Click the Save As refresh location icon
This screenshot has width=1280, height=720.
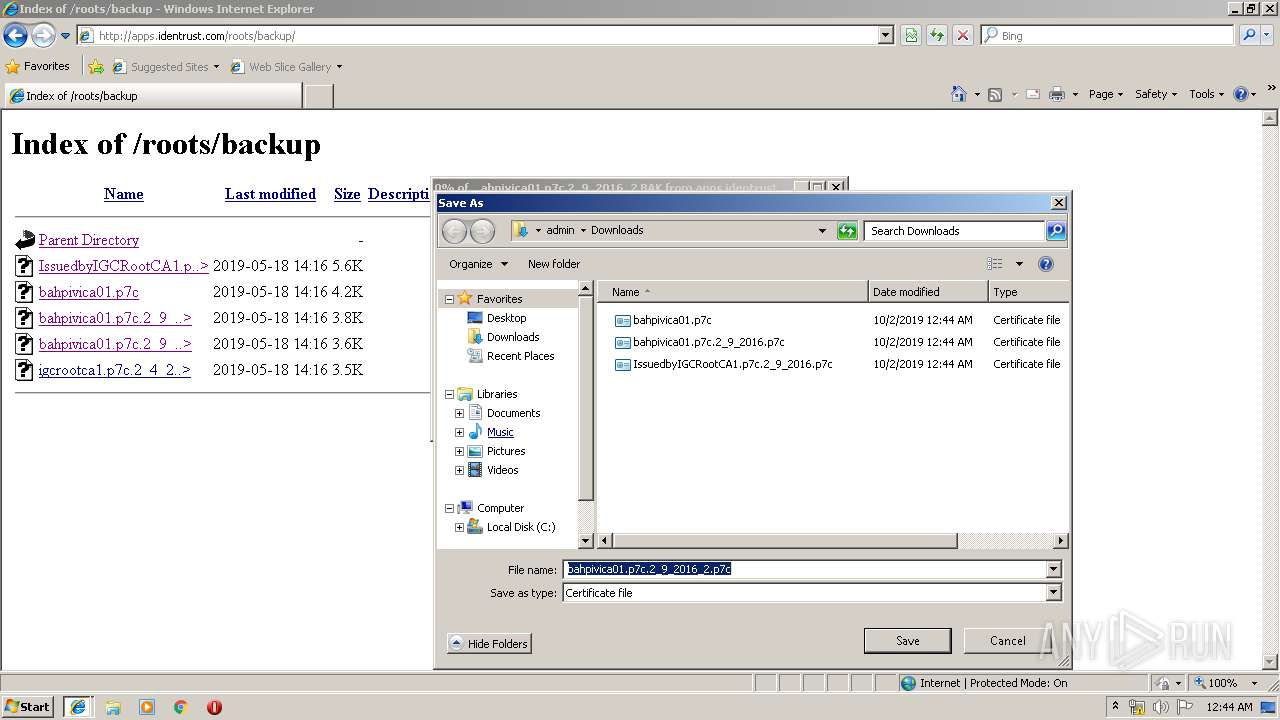tap(847, 231)
